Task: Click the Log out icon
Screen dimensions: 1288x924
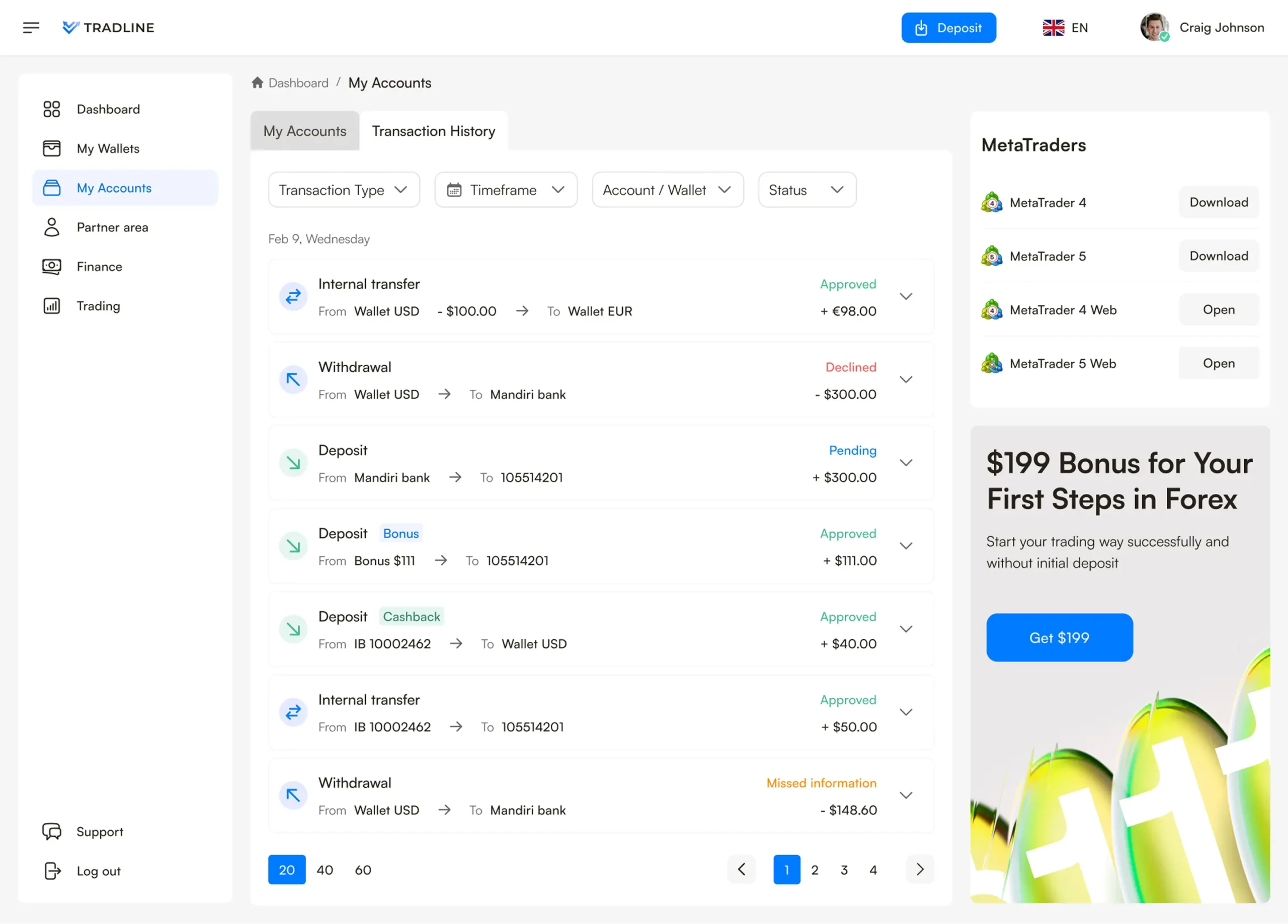Action: tap(52, 871)
